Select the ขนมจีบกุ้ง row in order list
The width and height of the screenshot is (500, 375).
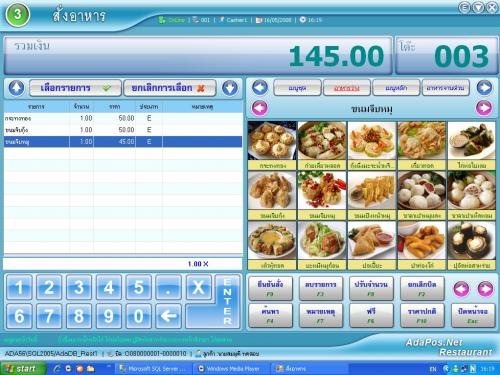coord(123,130)
